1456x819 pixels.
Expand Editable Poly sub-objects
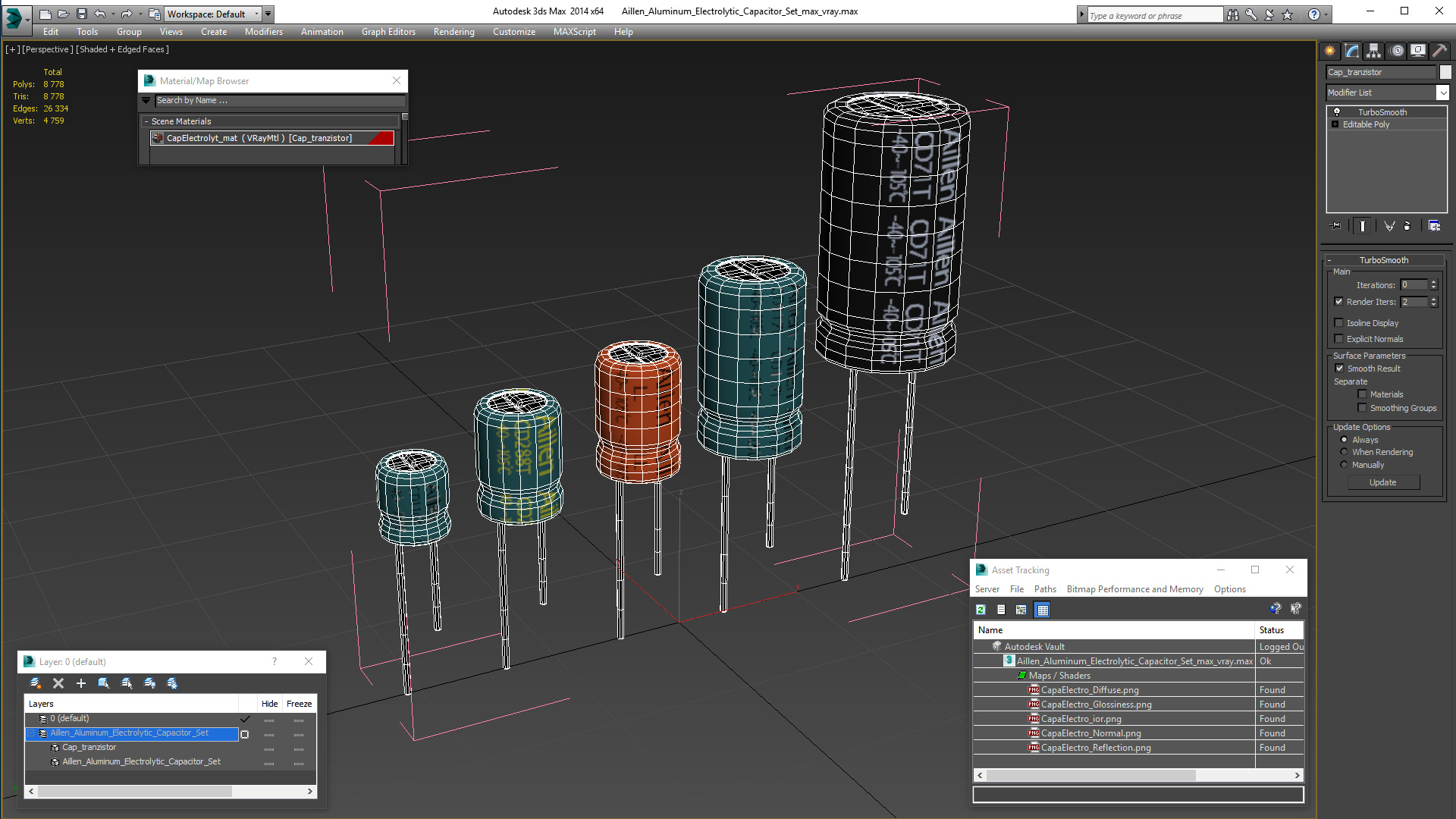coord(1335,124)
